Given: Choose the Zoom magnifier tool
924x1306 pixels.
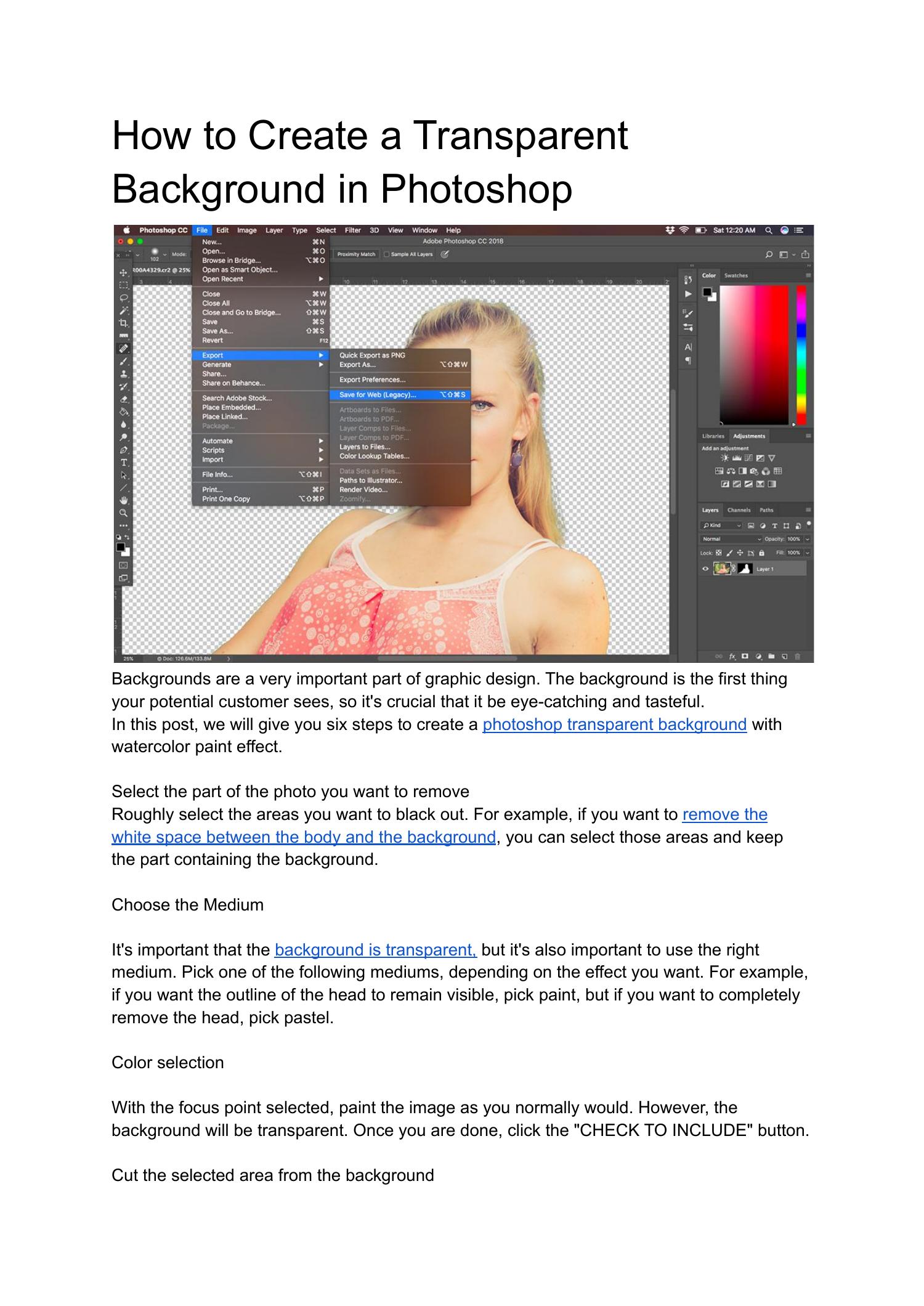Looking at the screenshot, I should (123, 513).
